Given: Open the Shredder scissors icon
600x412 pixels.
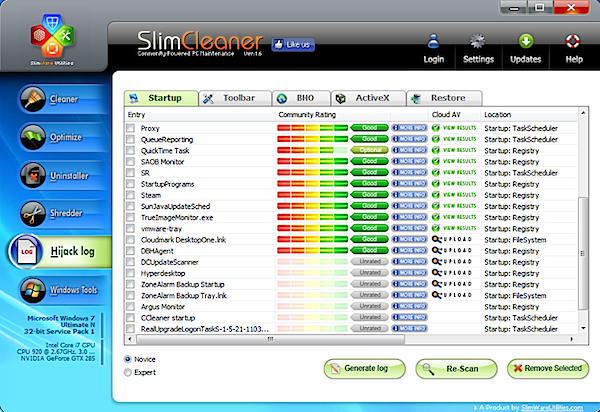Looking at the screenshot, I should point(33,213).
